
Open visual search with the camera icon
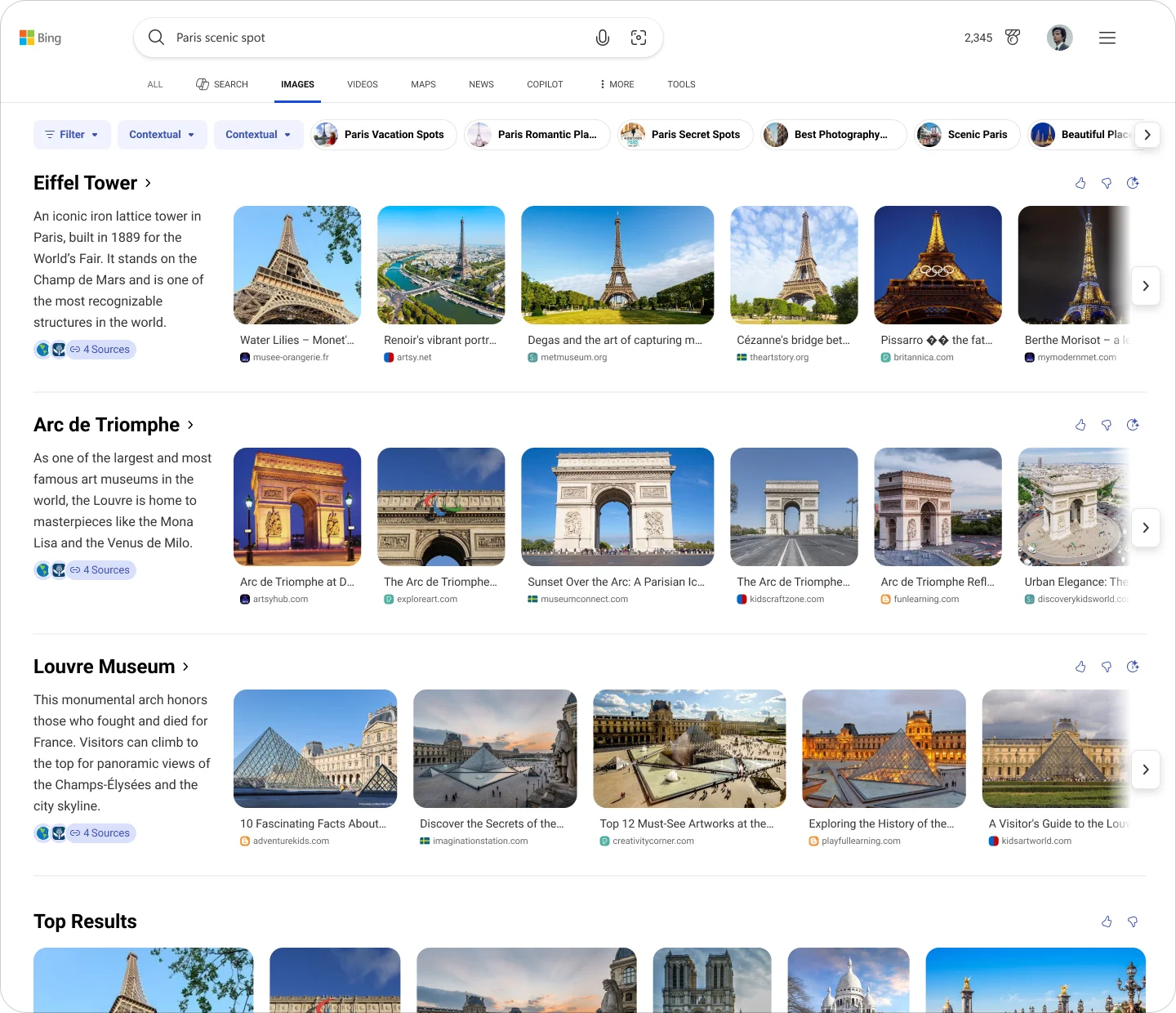pos(638,37)
